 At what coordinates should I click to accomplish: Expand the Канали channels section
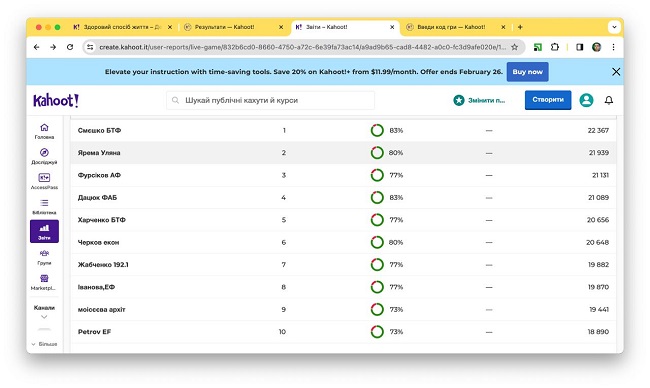coord(44,312)
